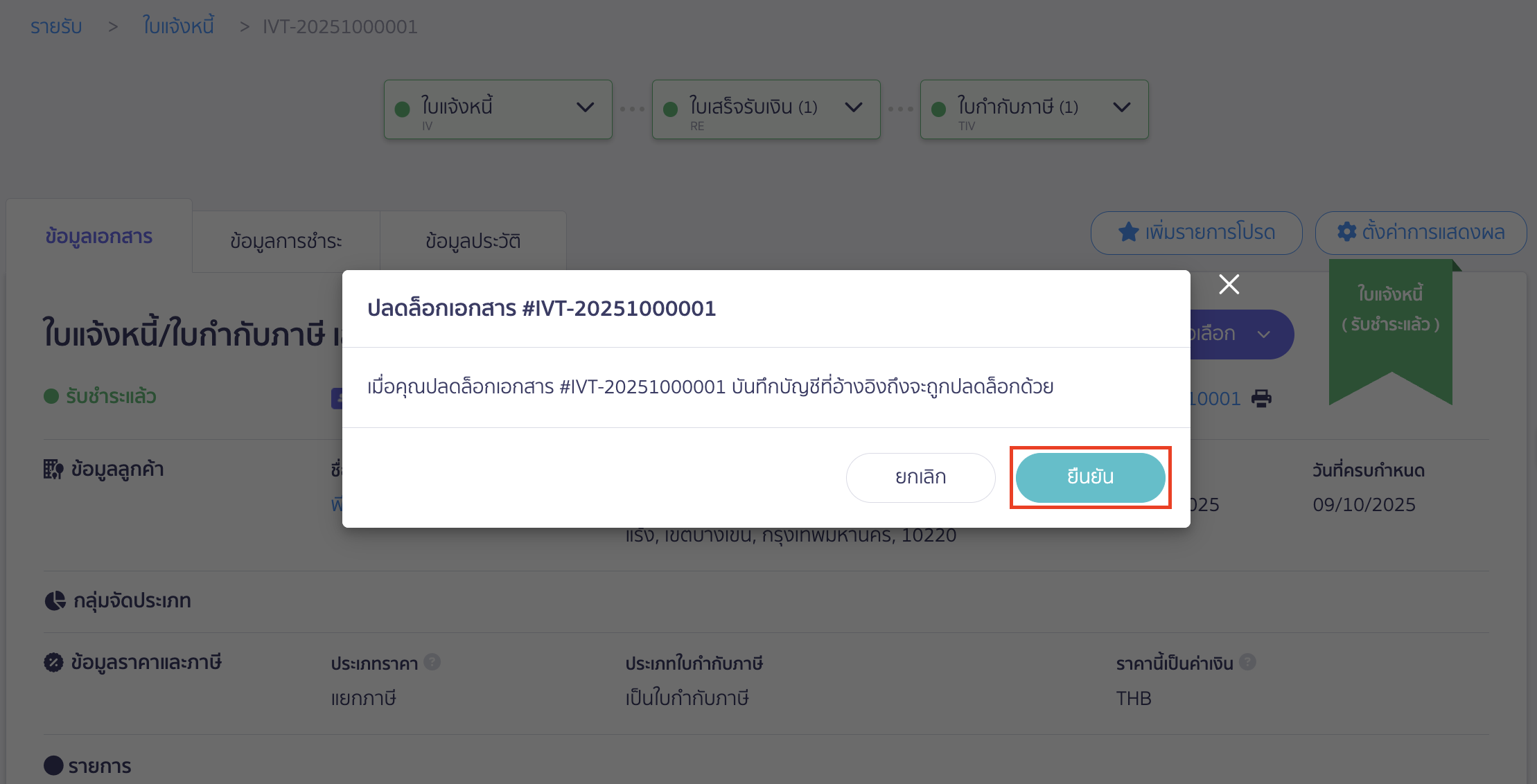Dismiss the unlock dialog with the X

click(1229, 284)
